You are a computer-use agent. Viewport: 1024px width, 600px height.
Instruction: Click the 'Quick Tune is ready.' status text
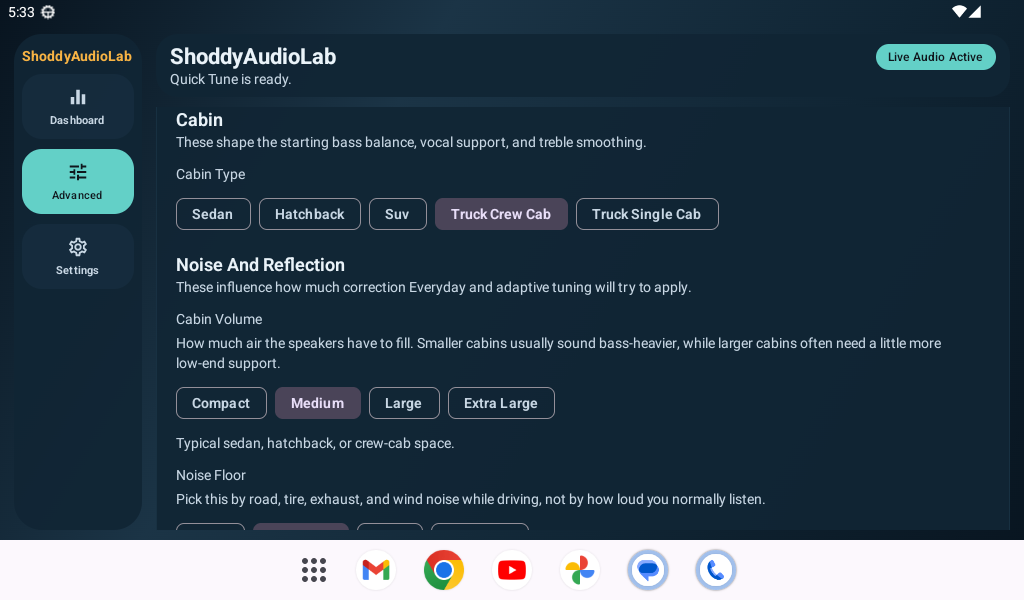pos(231,80)
